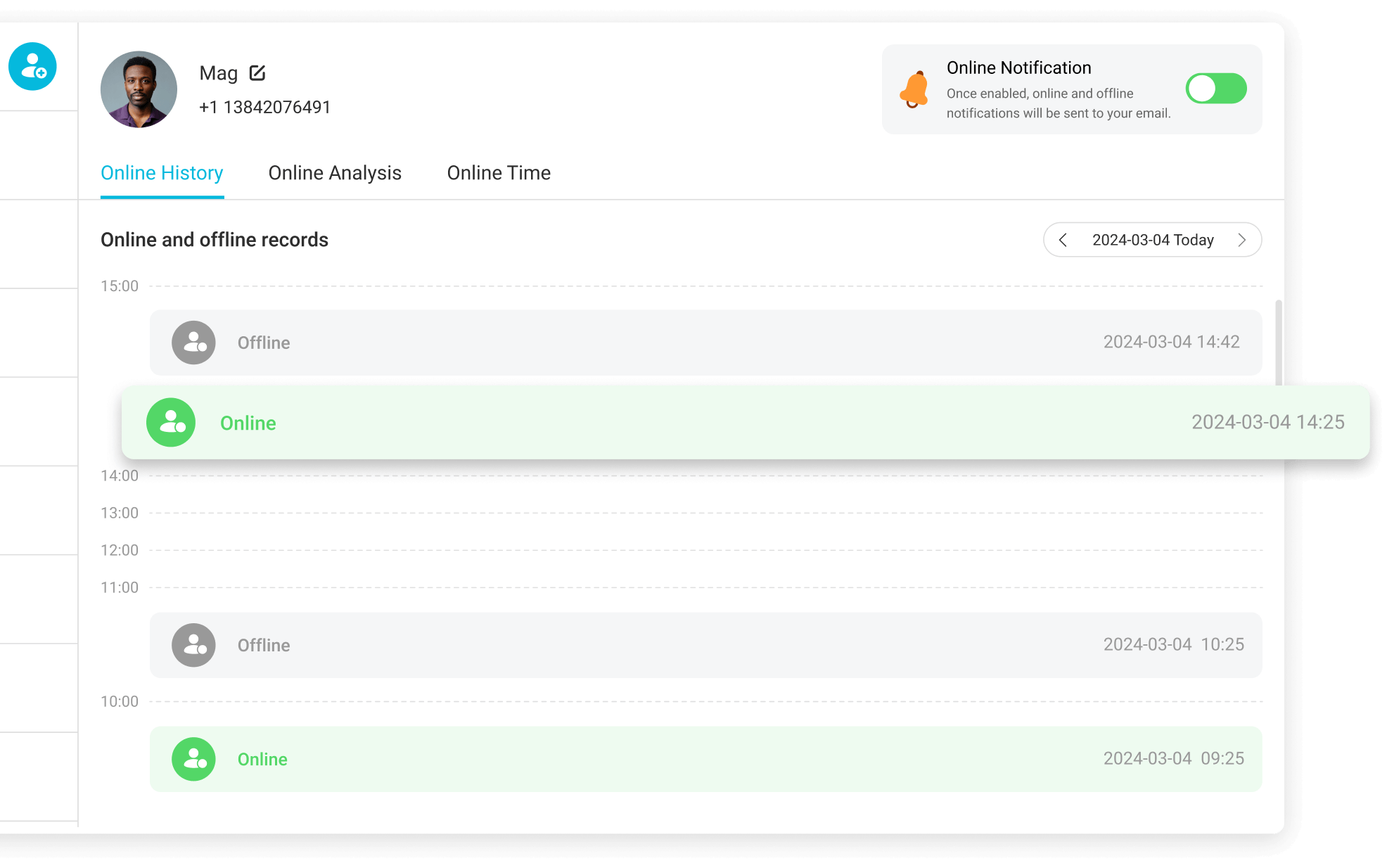Click the left chevron to go to previous date
Viewport: 1387px width, 868px height.
click(1063, 239)
